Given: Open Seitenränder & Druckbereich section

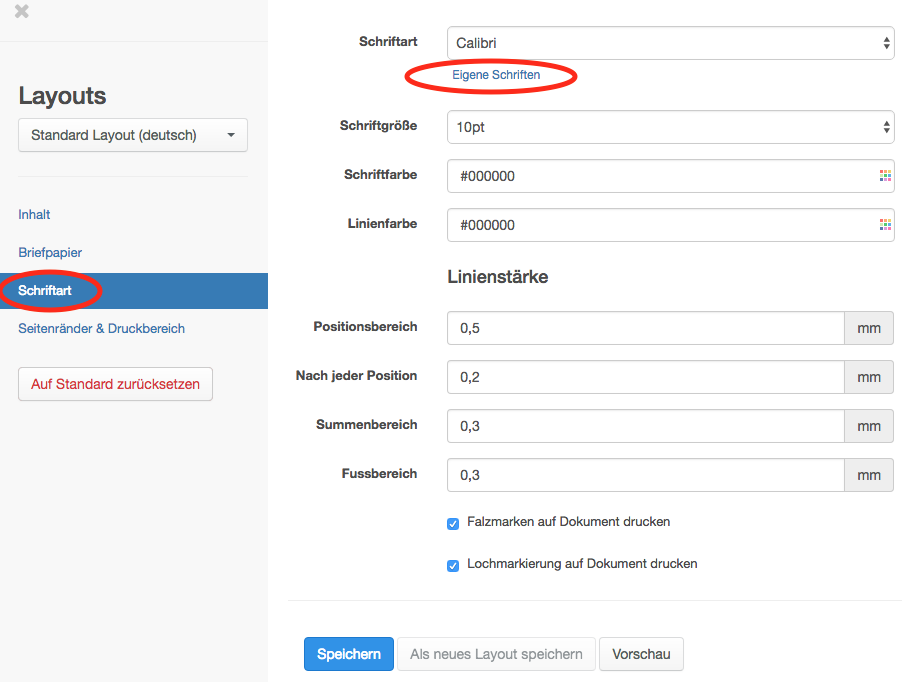Looking at the screenshot, I should (101, 328).
